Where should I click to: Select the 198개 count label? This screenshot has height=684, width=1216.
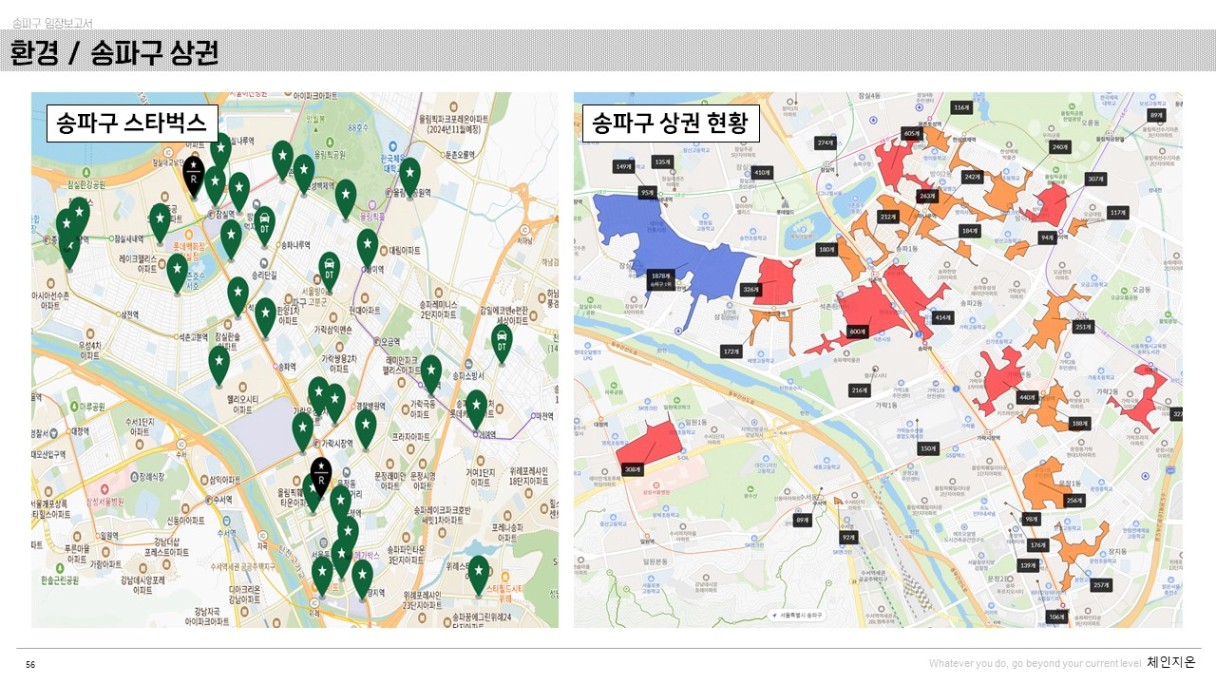1079,423
